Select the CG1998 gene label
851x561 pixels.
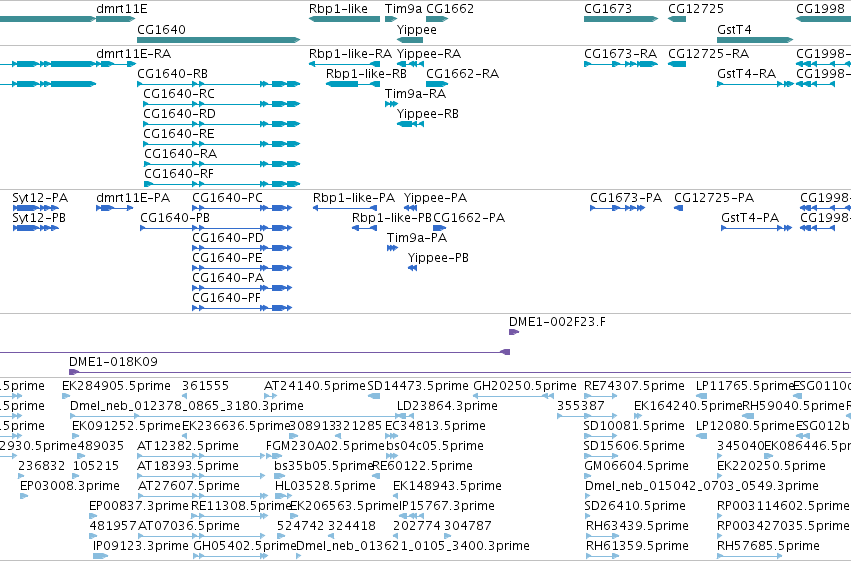pos(820,9)
